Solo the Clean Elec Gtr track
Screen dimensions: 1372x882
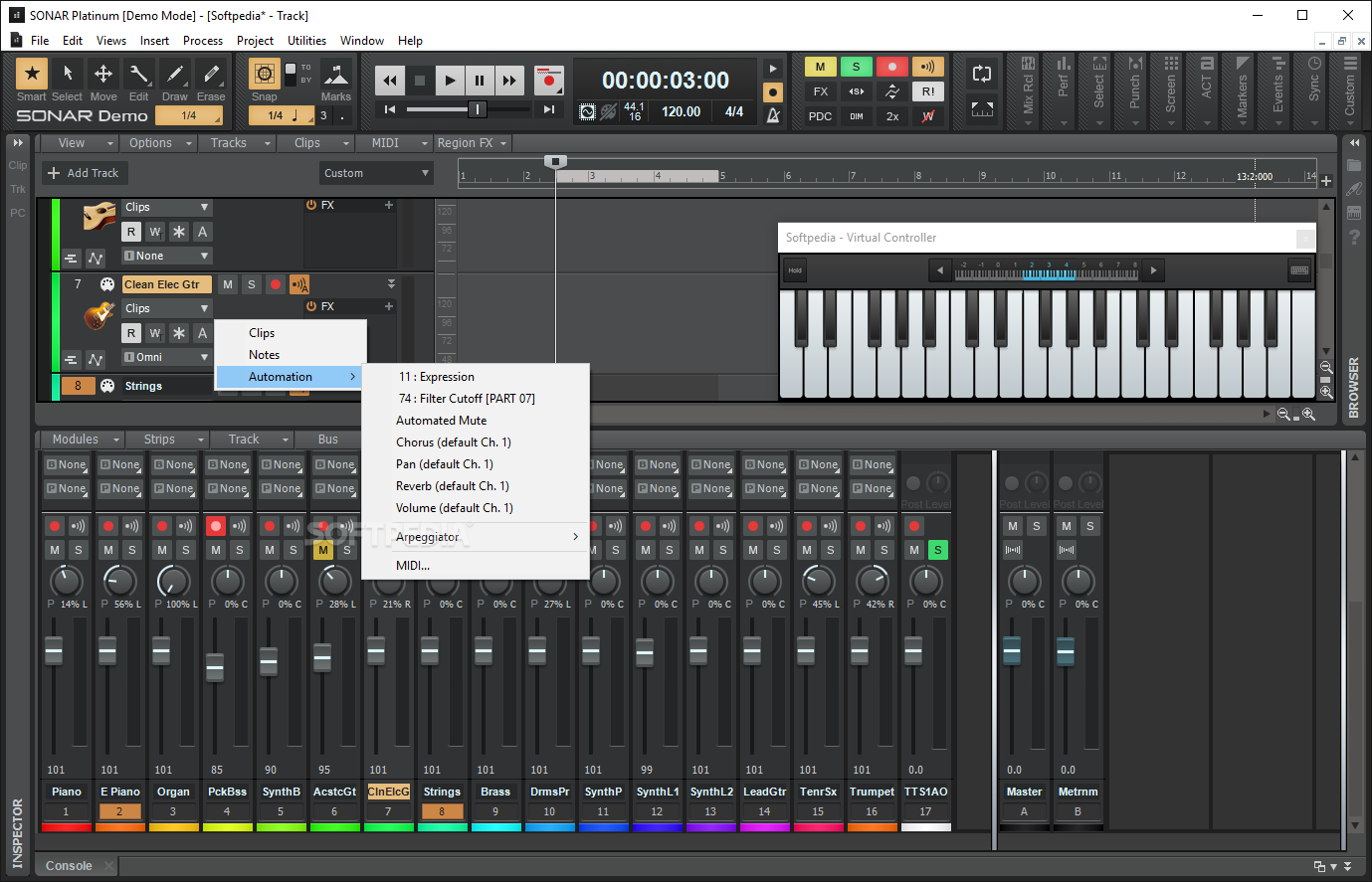(x=252, y=284)
